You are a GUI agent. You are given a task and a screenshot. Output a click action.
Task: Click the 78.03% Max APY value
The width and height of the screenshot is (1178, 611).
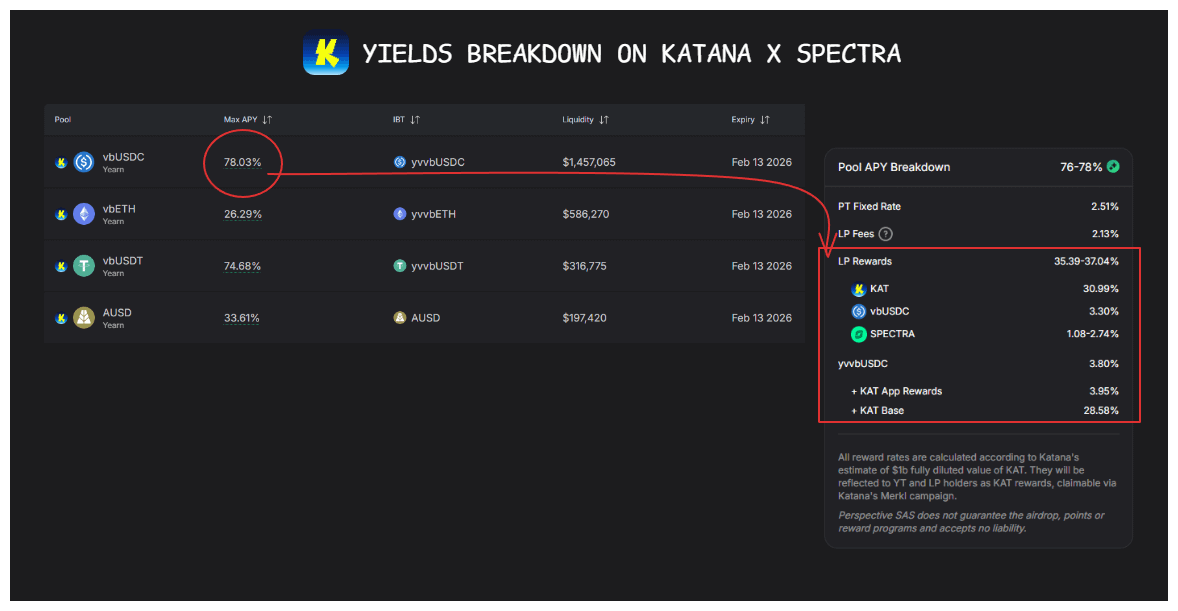(243, 162)
